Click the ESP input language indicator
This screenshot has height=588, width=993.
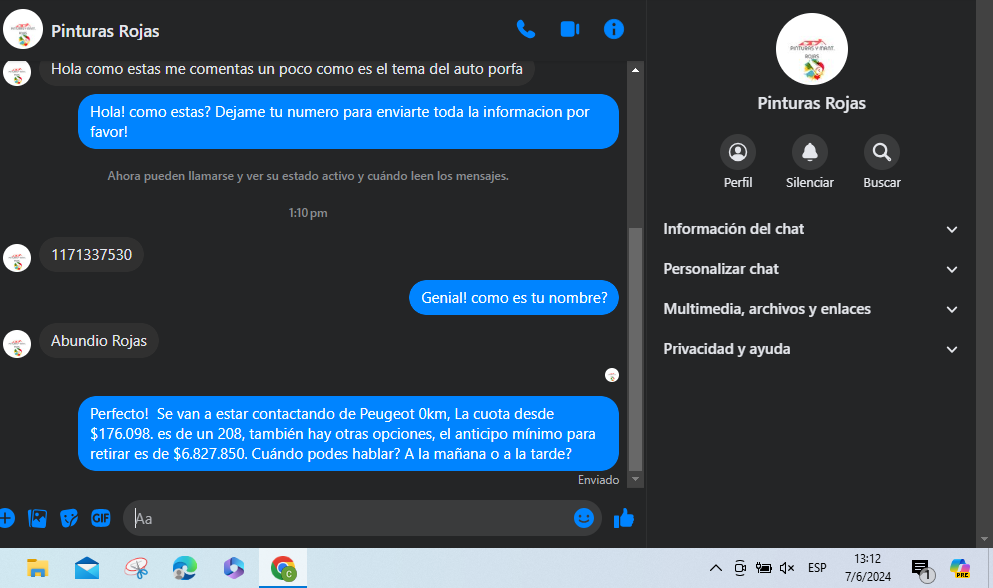(817, 568)
